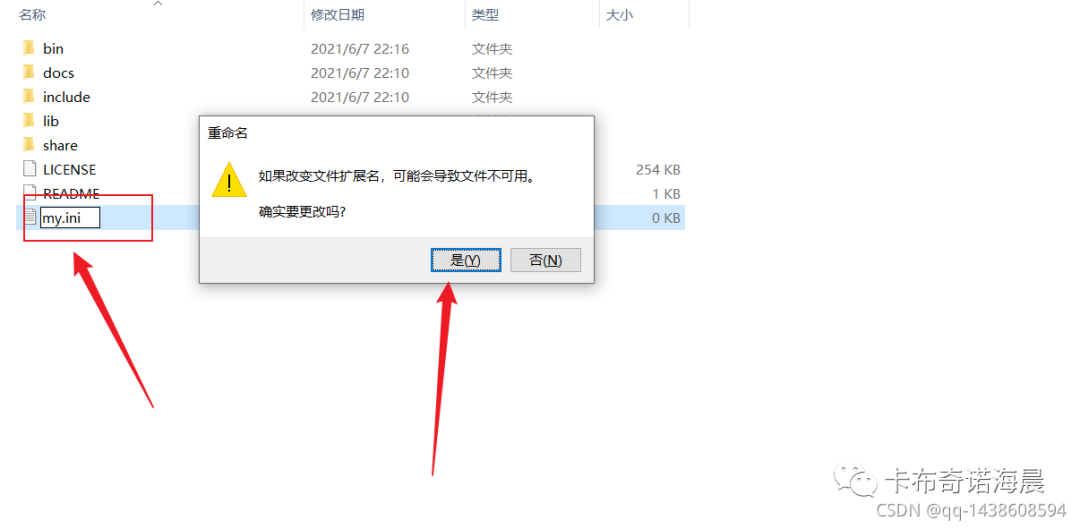Select the LICENSE file name
Screen dimensions: 1080x529
click(x=69, y=169)
